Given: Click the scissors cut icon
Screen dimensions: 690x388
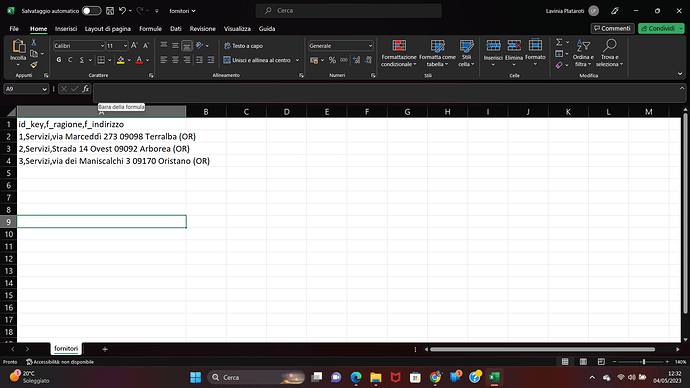Looking at the screenshot, I should click(34, 43).
